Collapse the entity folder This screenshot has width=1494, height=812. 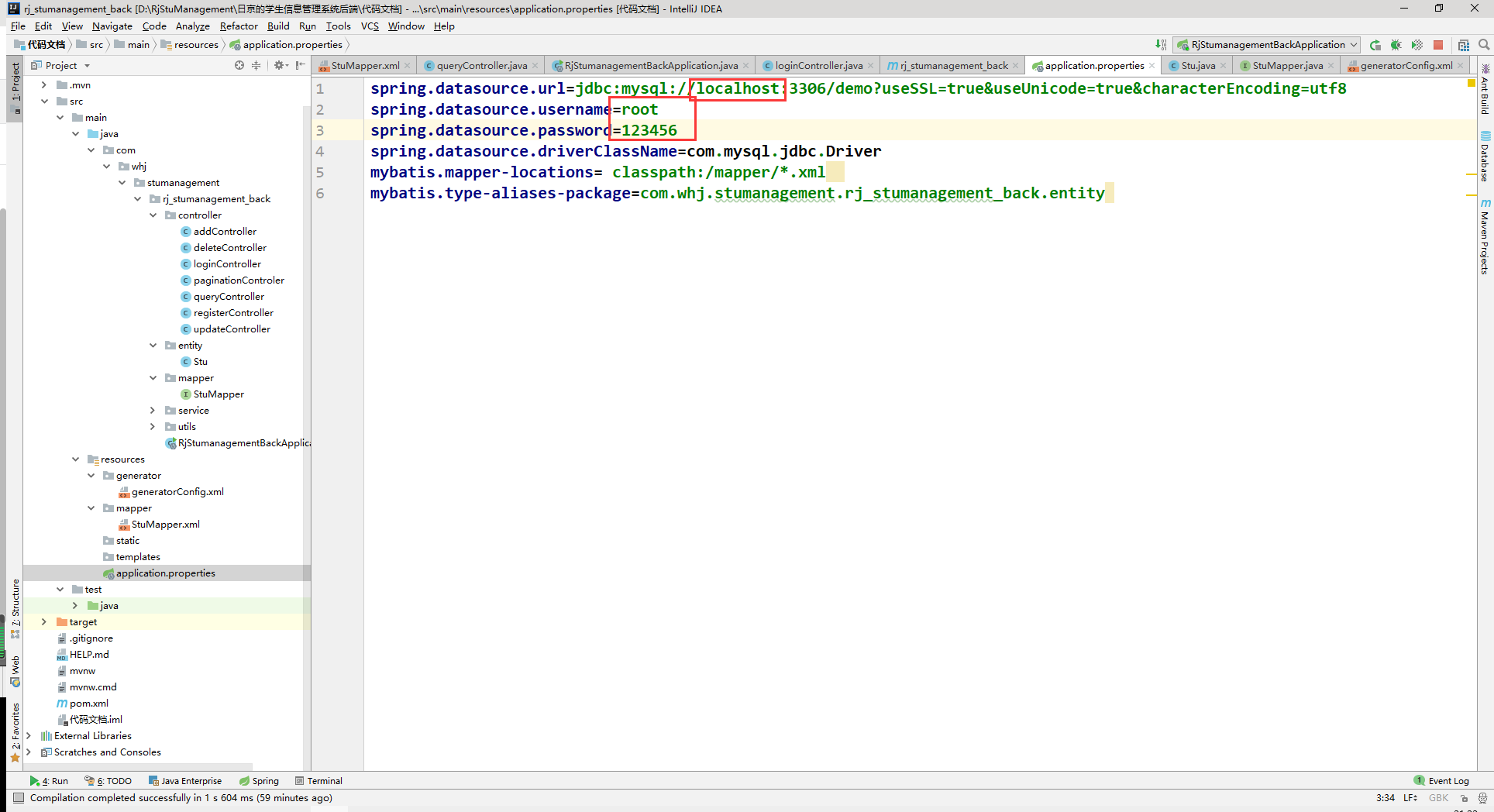coord(153,346)
